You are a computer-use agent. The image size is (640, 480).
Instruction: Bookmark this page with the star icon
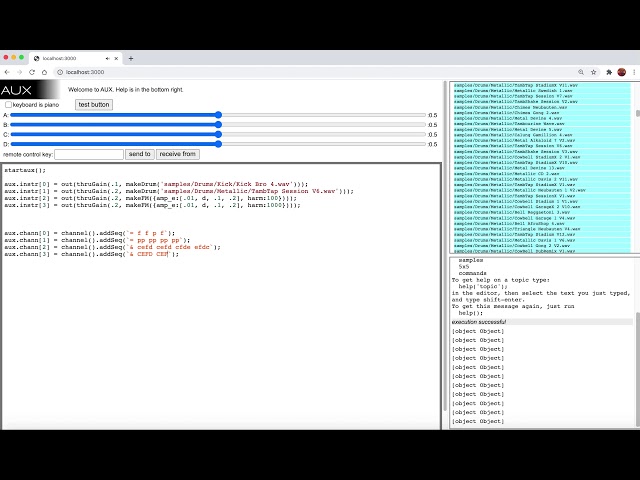click(x=593, y=72)
